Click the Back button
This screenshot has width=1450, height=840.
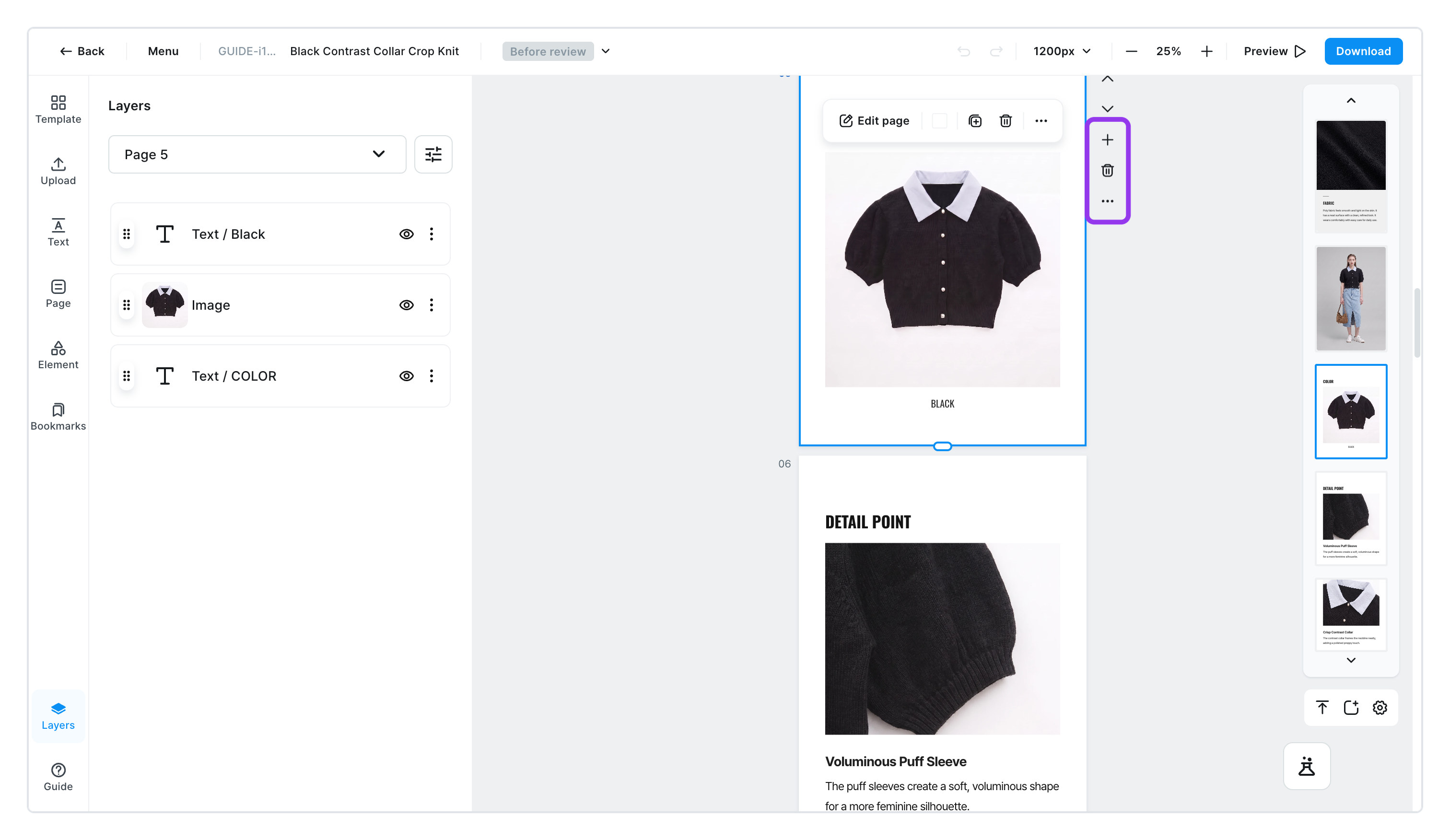point(82,51)
